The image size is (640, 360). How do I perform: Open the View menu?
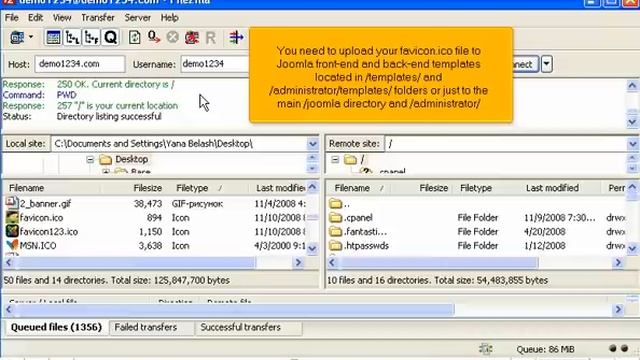coord(62,18)
